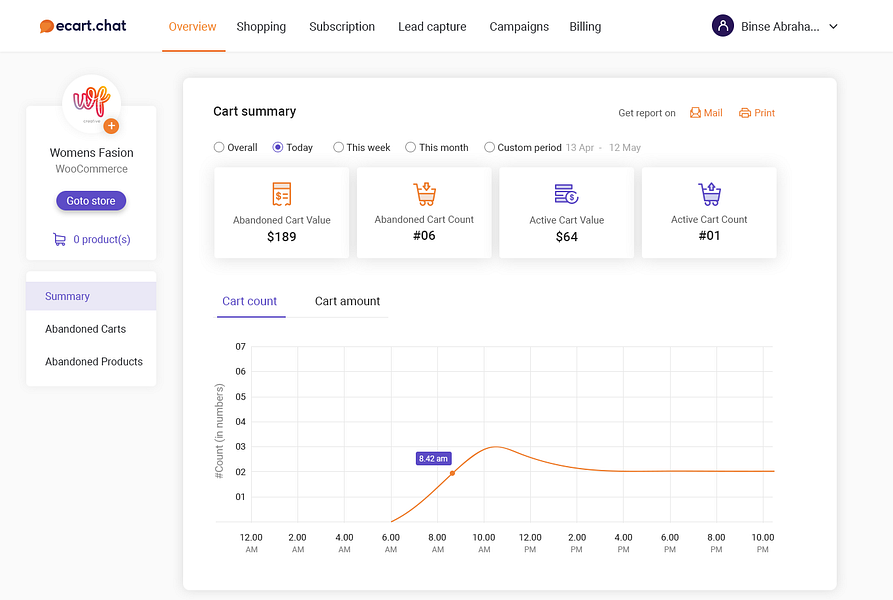This screenshot has height=600, width=893.
Task: Click the Print printer icon
Action: [x=744, y=113]
